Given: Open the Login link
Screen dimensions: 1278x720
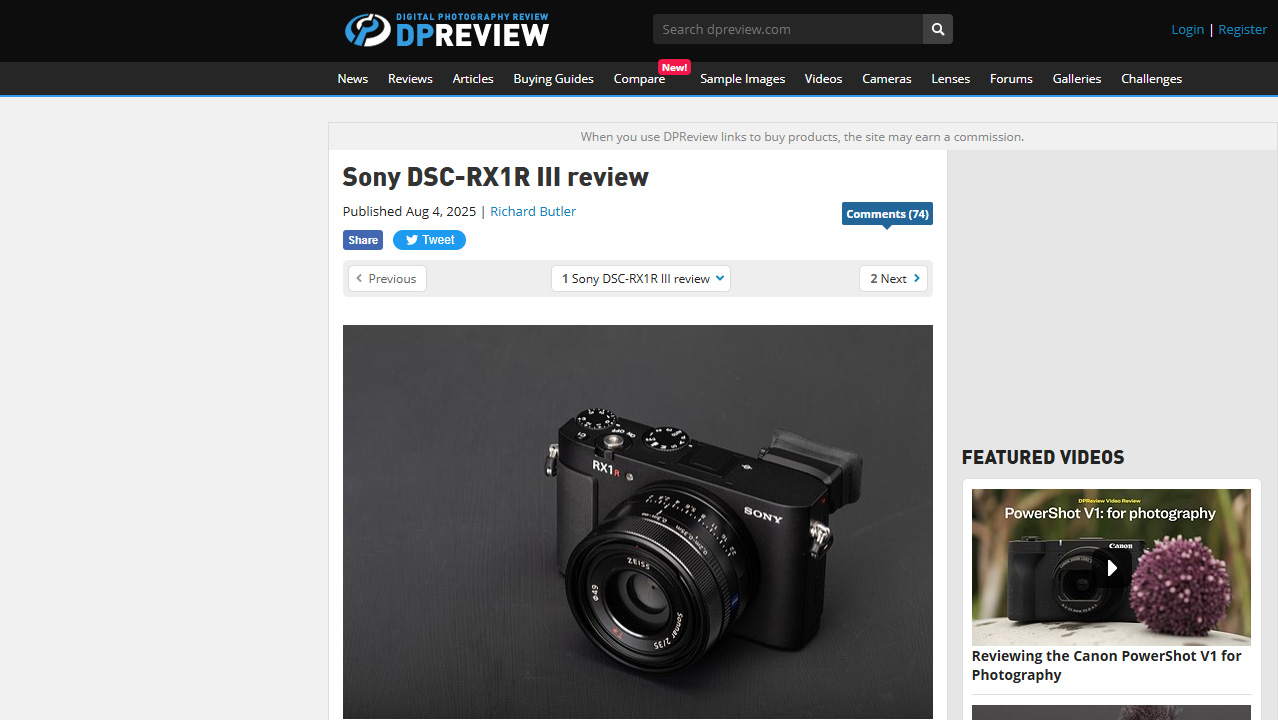Looking at the screenshot, I should (1187, 29).
